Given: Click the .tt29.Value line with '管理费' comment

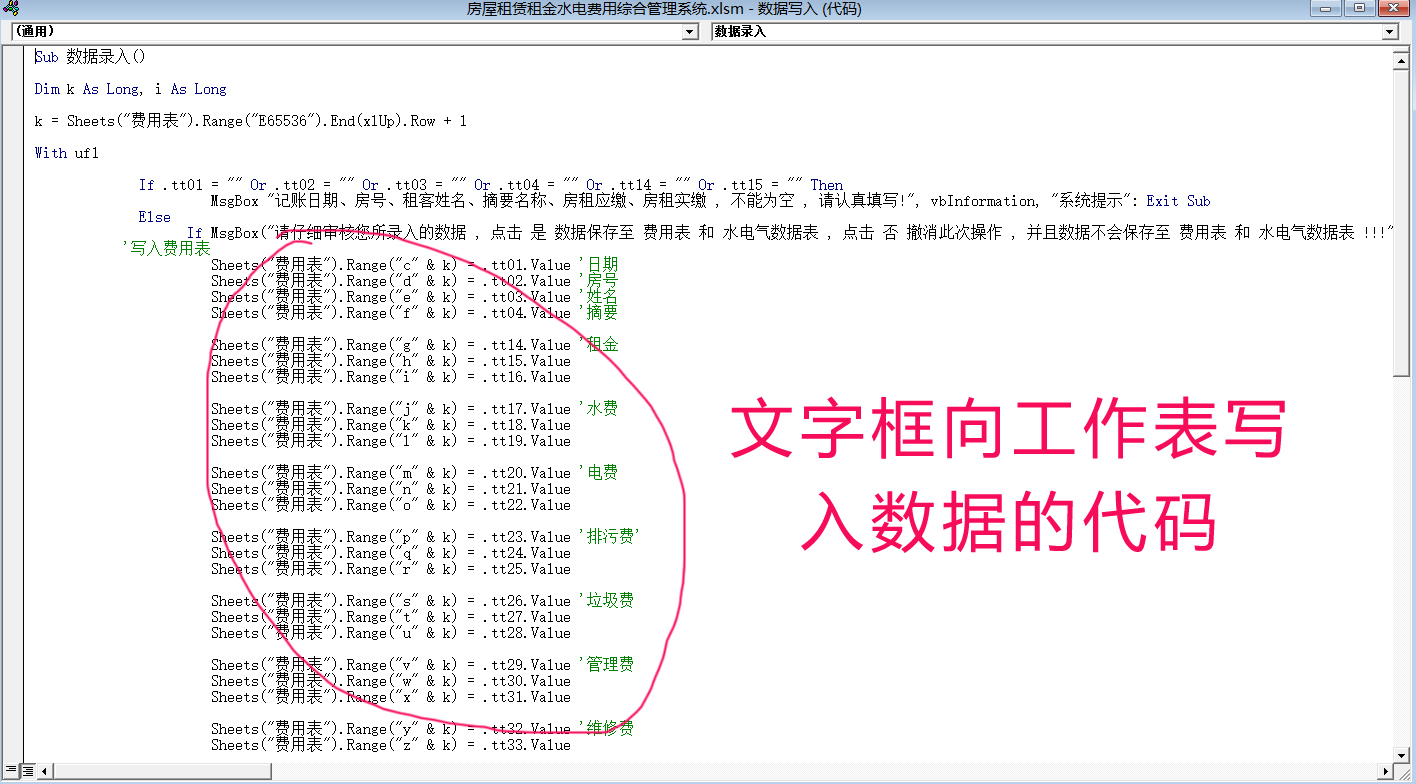Looking at the screenshot, I should pyautogui.click(x=423, y=665).
